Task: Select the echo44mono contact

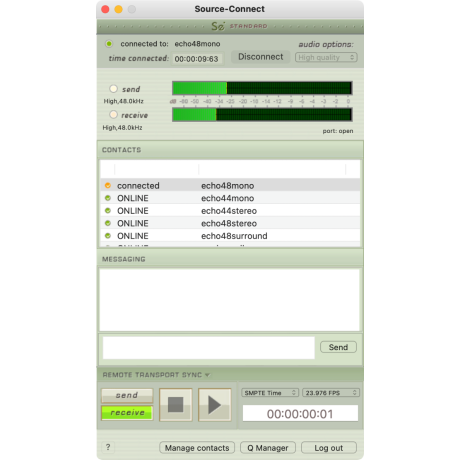Action: [x=230, y=198]
